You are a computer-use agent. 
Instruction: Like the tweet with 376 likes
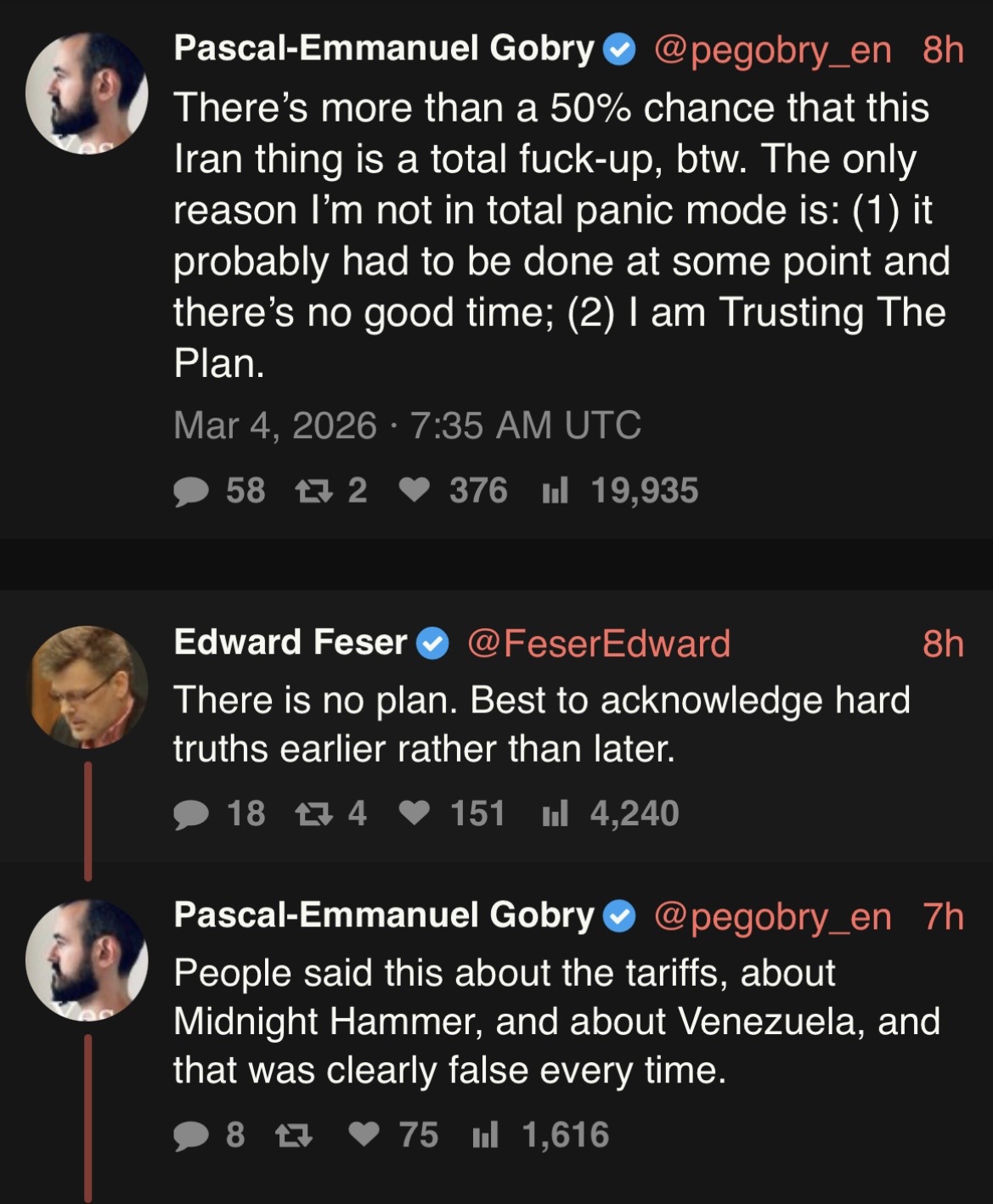click(x=414, y=491)
